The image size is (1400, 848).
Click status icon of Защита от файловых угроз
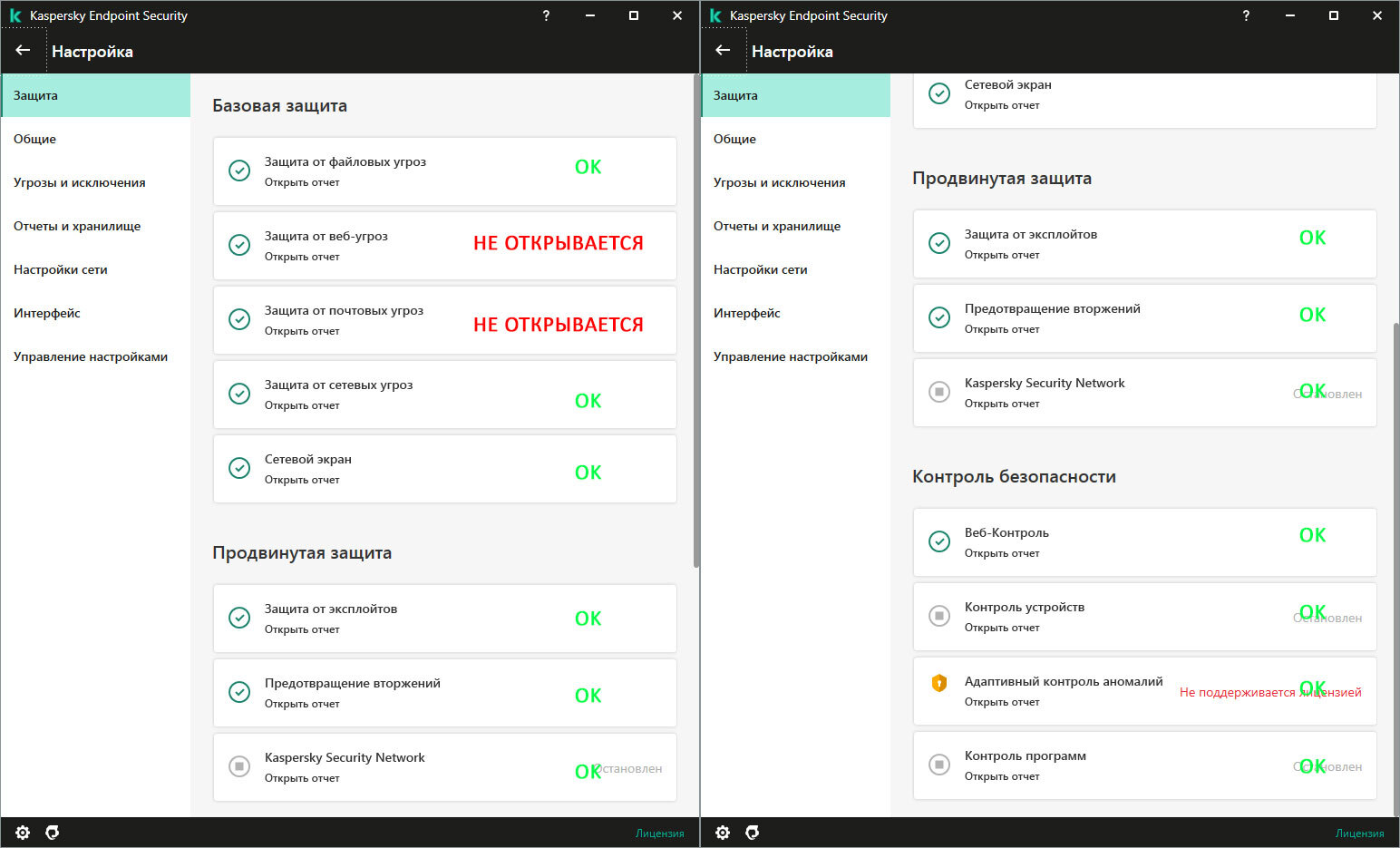click(x=239, y=171)
